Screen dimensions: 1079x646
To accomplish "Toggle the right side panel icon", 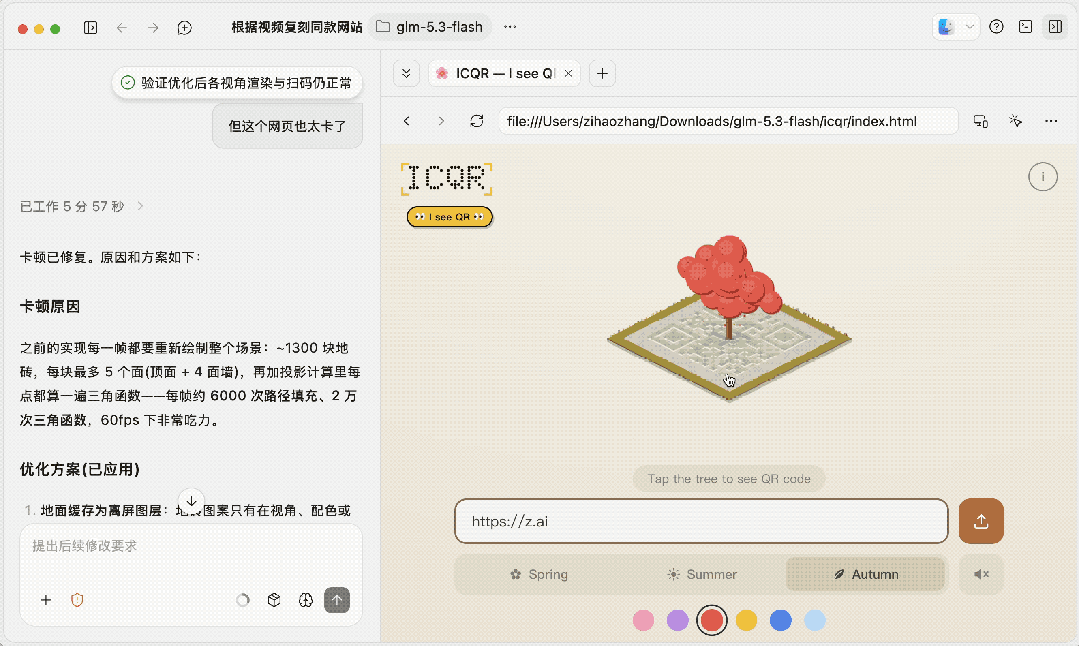I will [x=1055, y=27].
